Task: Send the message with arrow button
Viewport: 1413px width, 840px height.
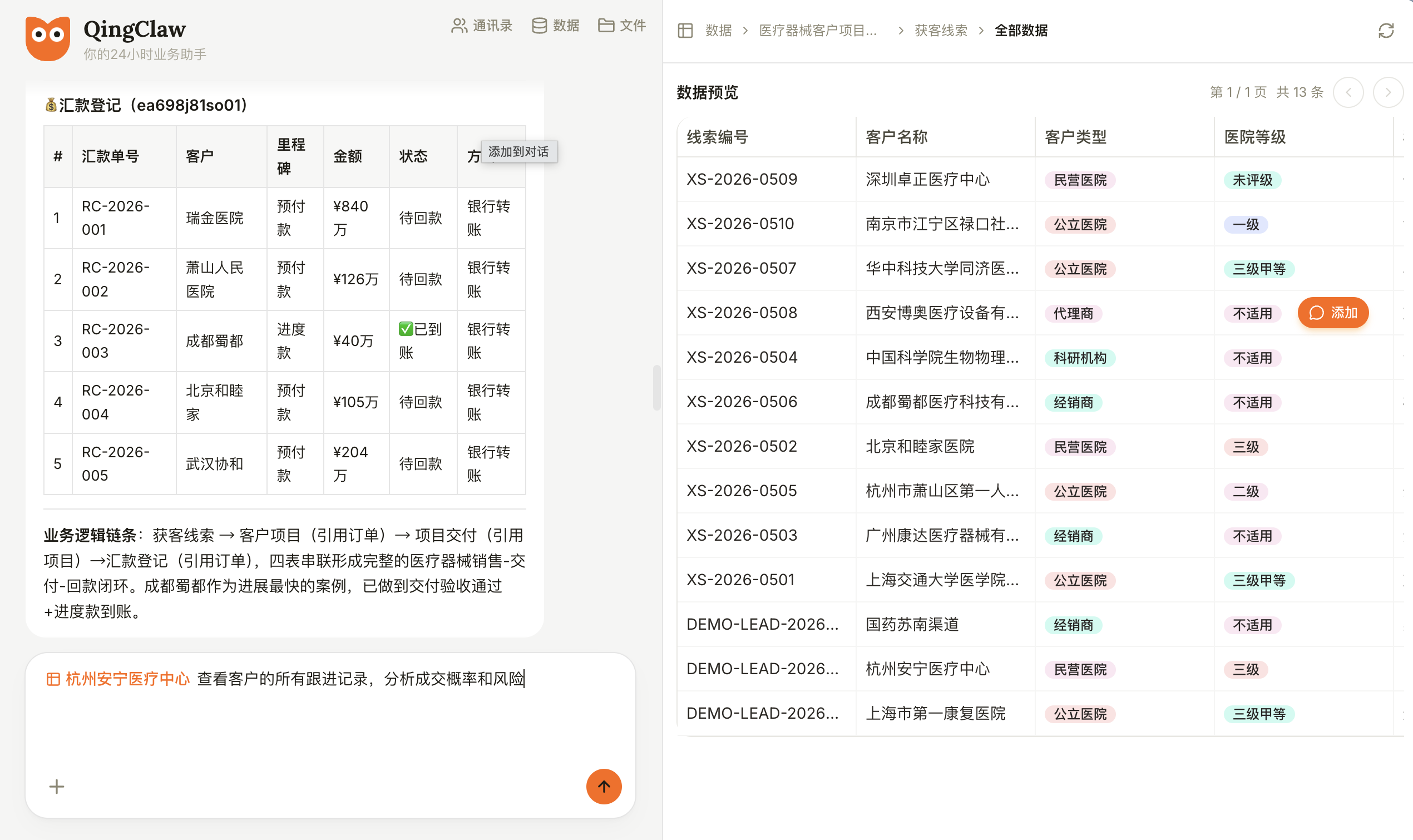Action: click(604, 786)
